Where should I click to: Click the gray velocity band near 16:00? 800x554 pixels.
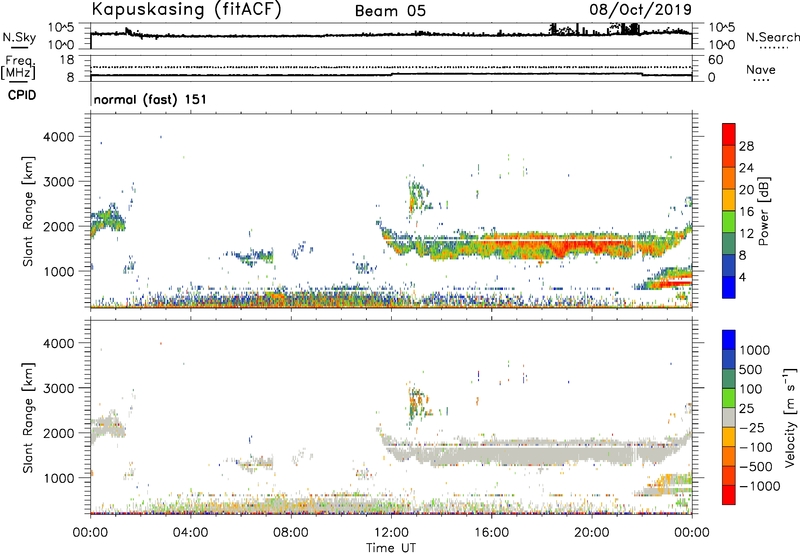[x=491, y=454]
